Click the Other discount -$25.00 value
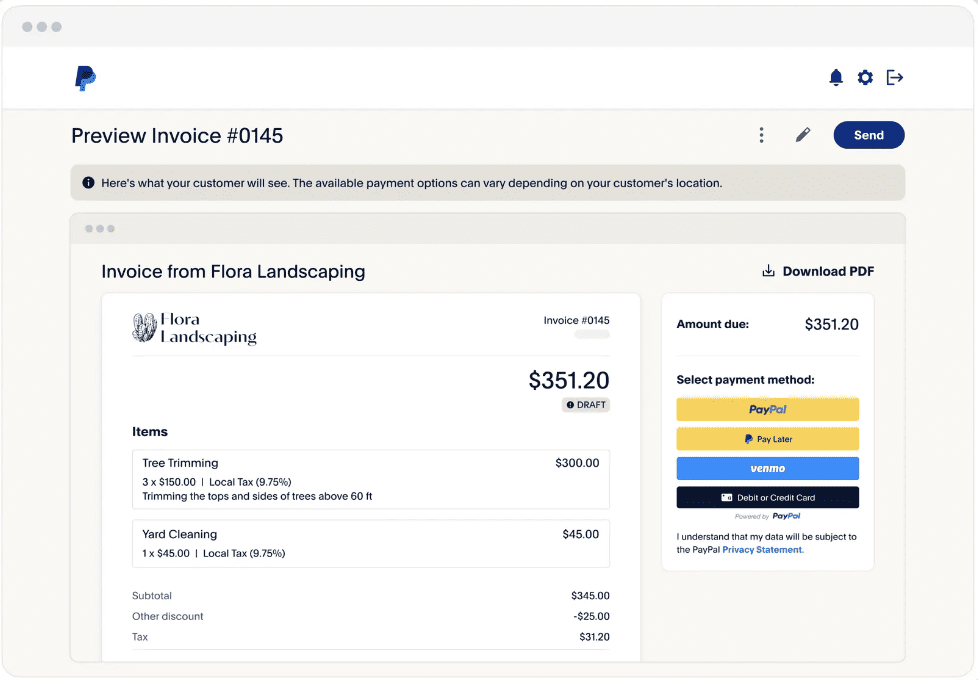The height and width of the screenshot is (680, 978). click(591, 616)
